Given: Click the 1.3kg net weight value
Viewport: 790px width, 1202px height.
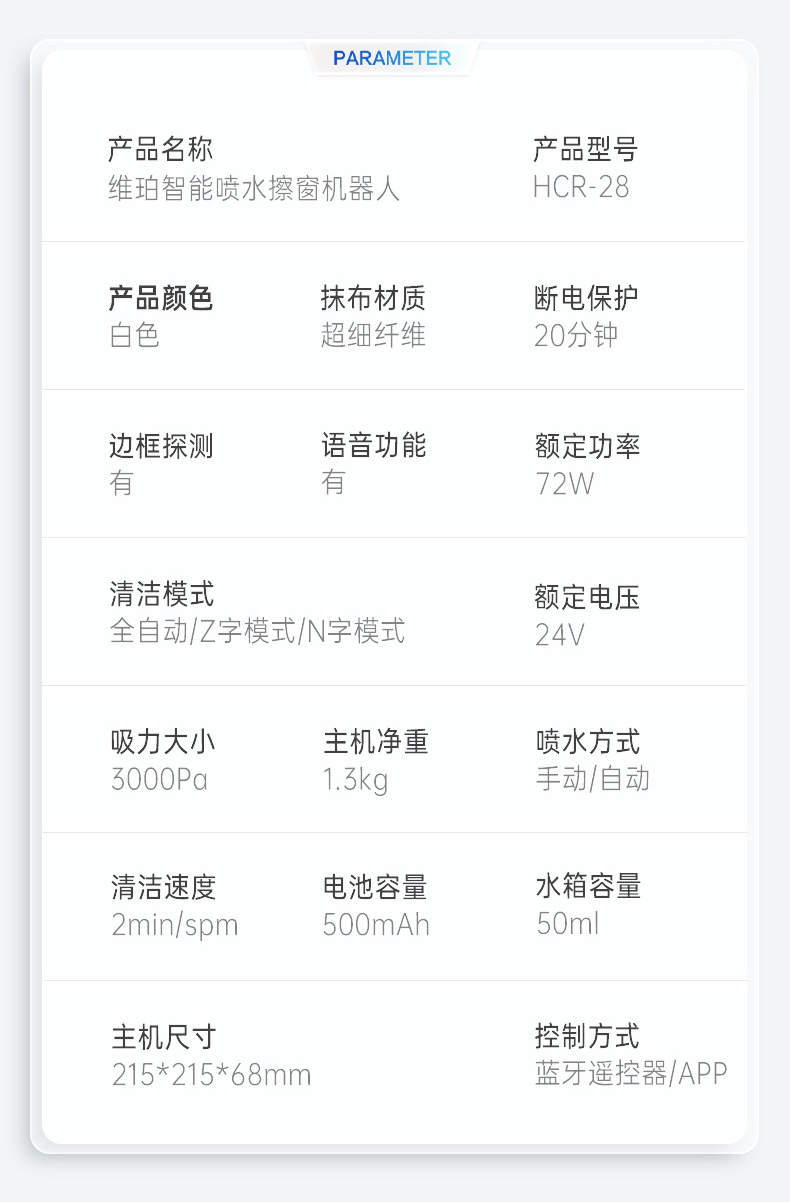Looking at the screenshot, I should point(355,779).
